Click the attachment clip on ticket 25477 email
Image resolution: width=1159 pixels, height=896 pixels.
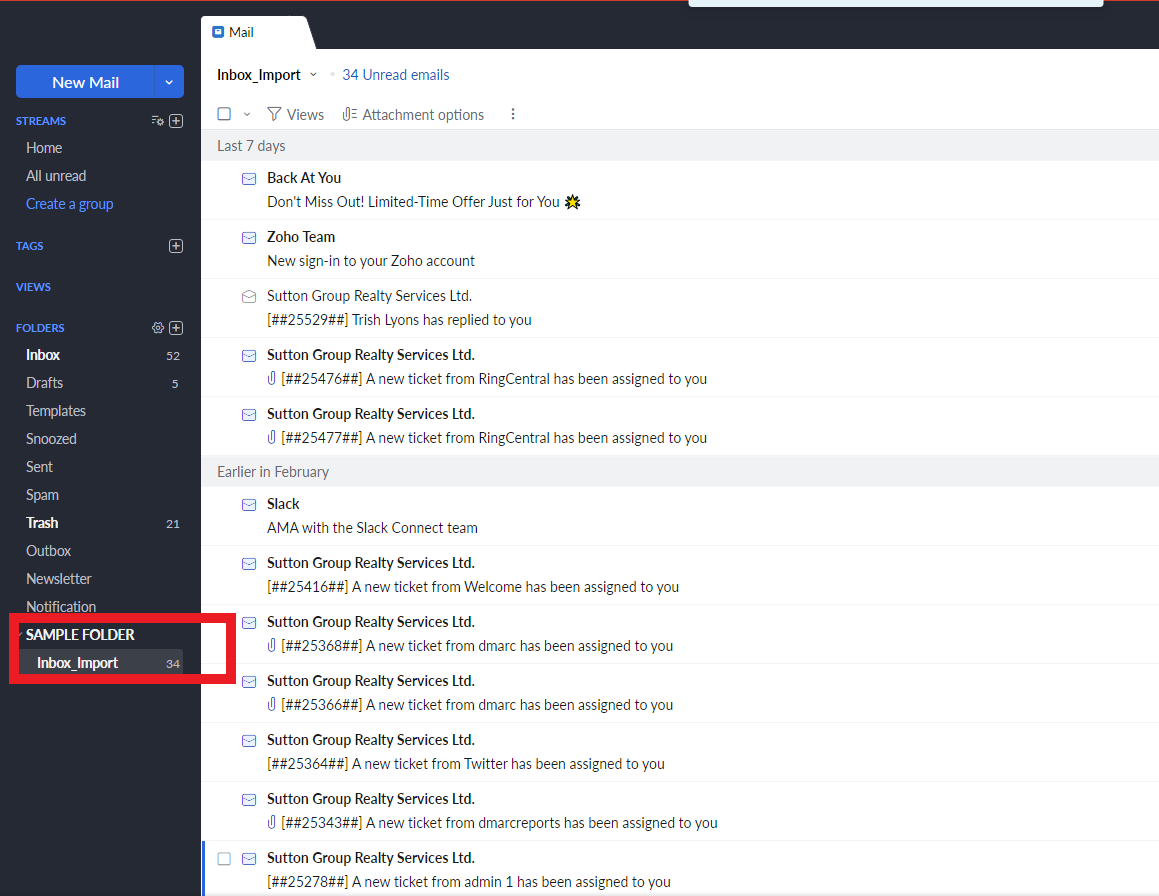click(271, 438)
